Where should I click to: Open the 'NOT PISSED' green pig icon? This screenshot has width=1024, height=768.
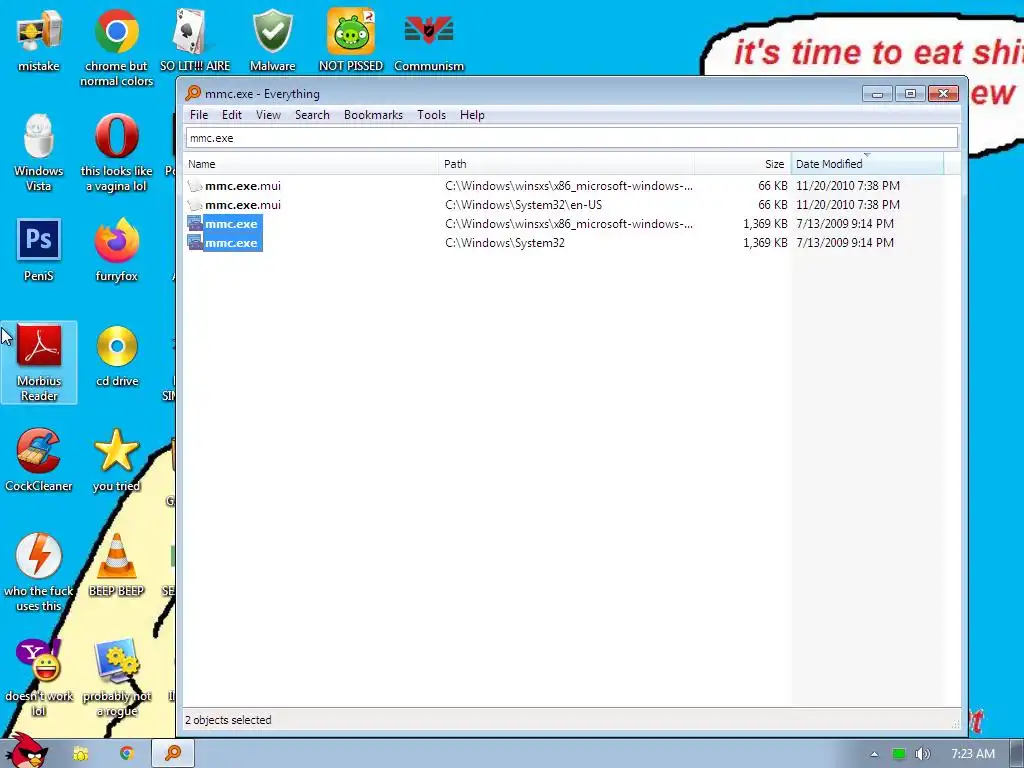[351, 39]
